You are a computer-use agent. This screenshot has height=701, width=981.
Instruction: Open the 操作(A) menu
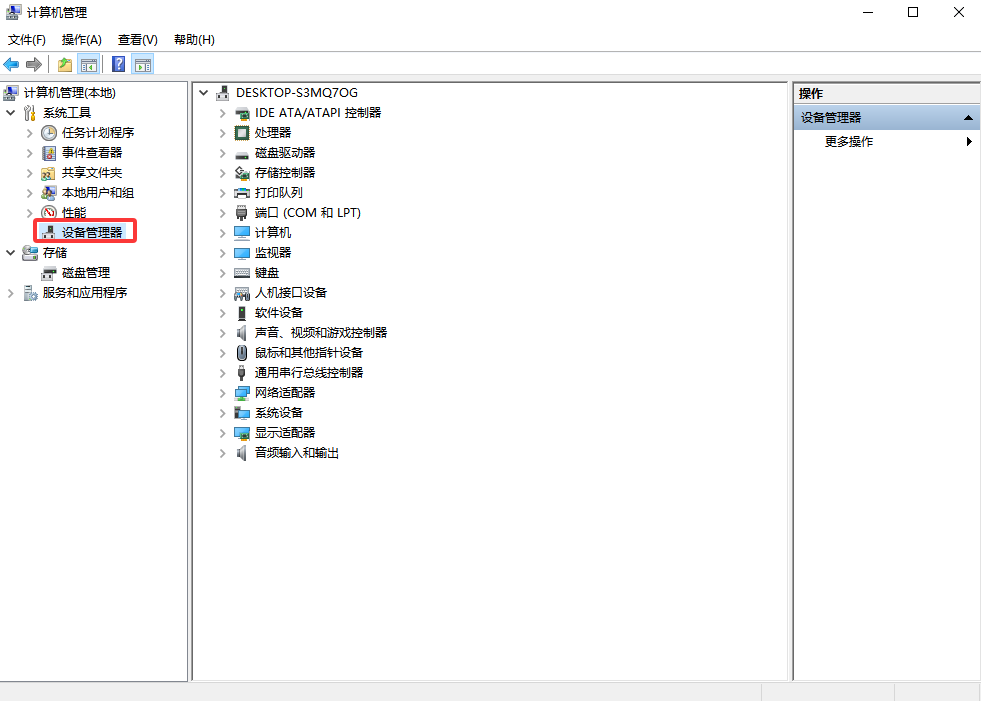pos(81,40)
